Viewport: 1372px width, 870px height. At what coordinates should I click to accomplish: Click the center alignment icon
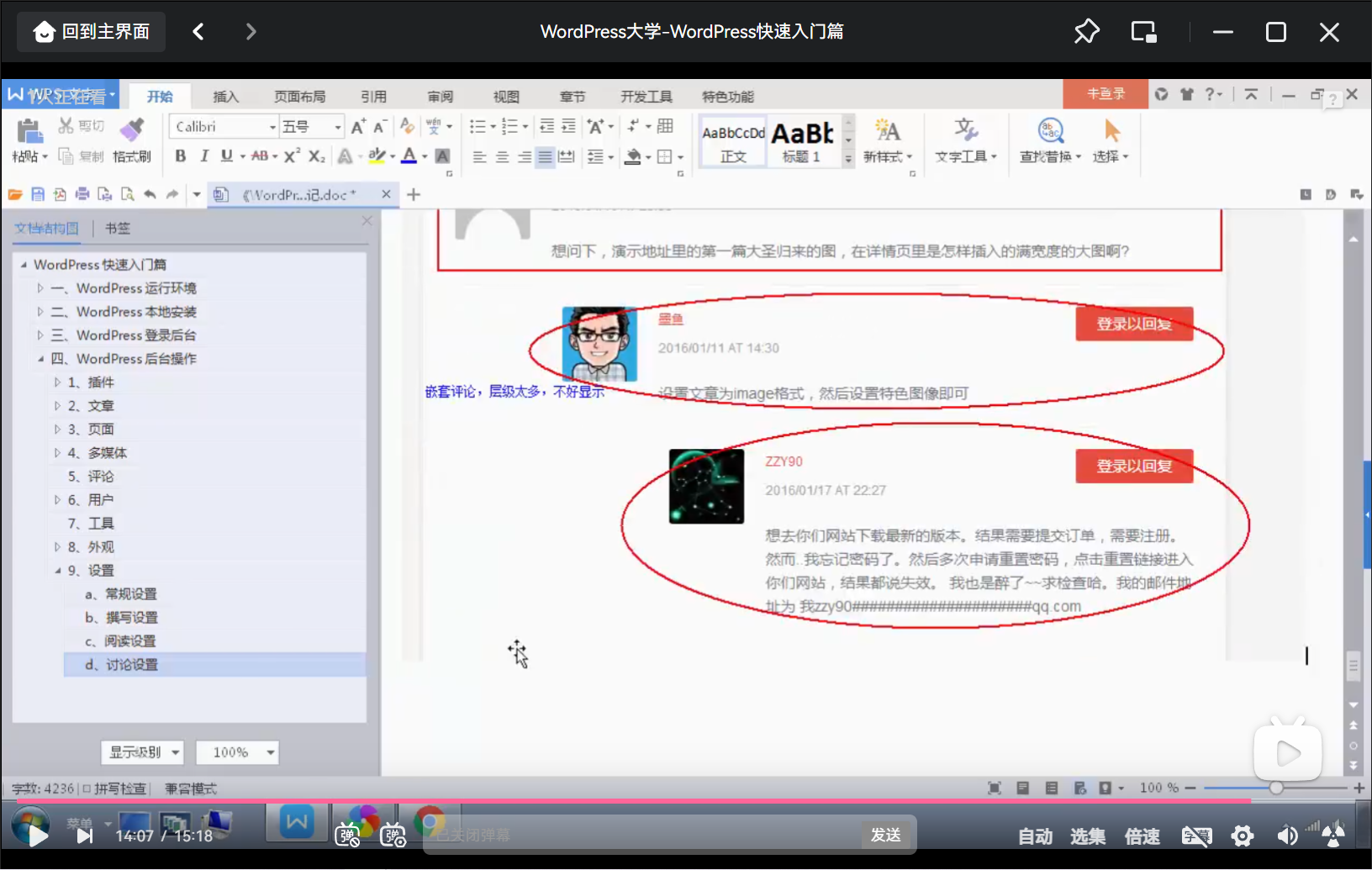click(502, 156)
